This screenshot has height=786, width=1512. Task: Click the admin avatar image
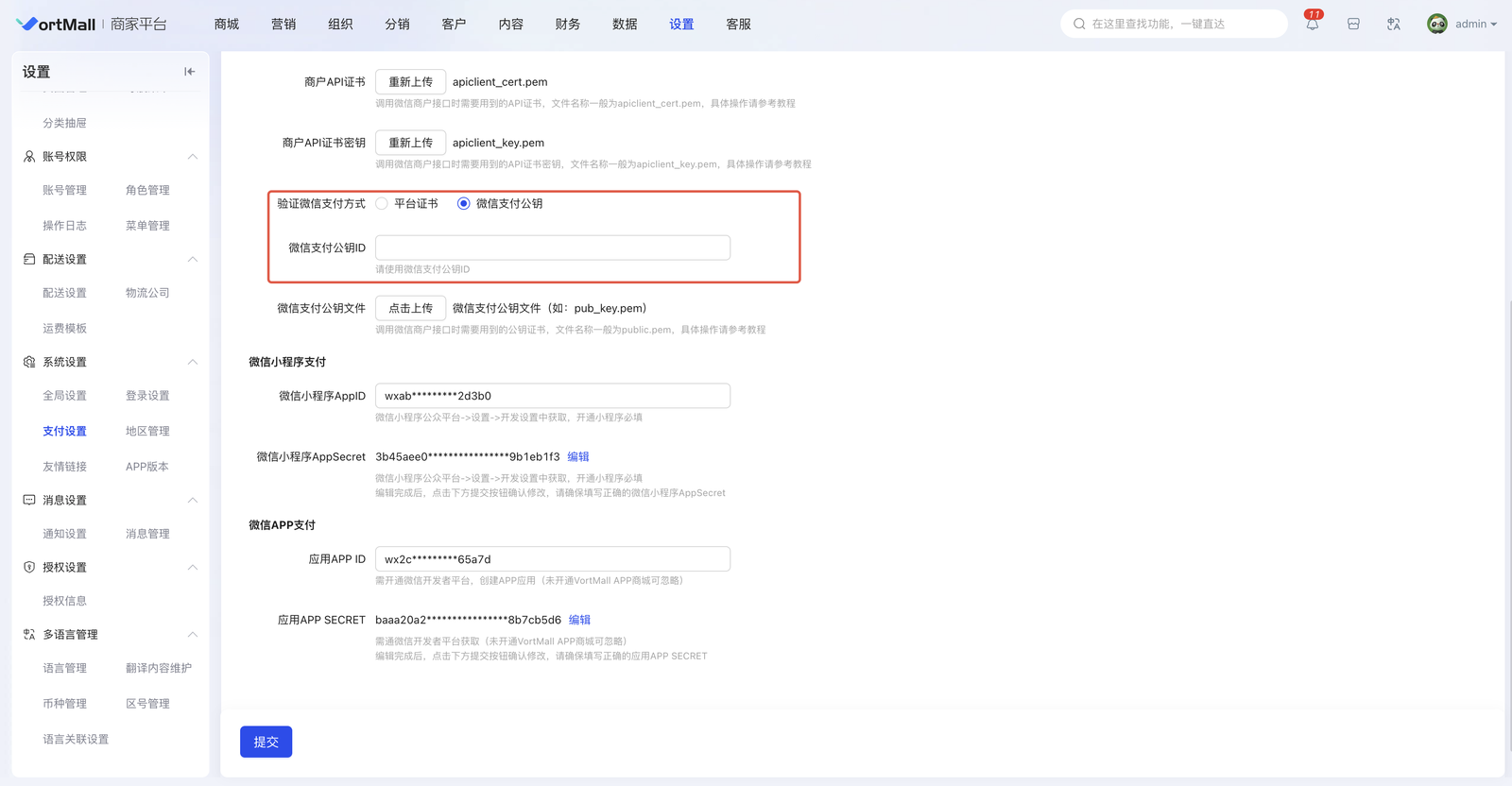1436,25
